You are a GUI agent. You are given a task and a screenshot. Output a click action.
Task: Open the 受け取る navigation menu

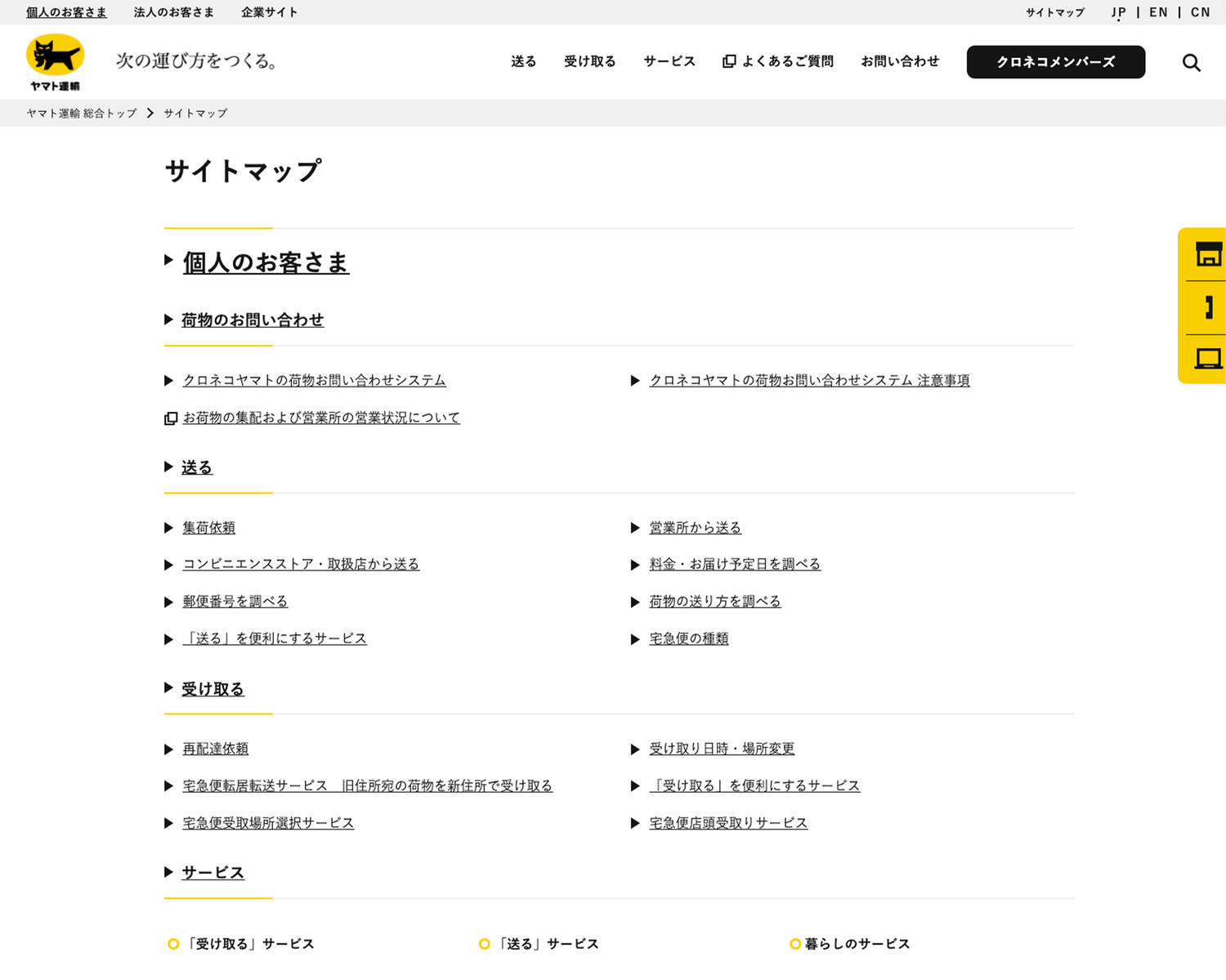click(589, 61)
